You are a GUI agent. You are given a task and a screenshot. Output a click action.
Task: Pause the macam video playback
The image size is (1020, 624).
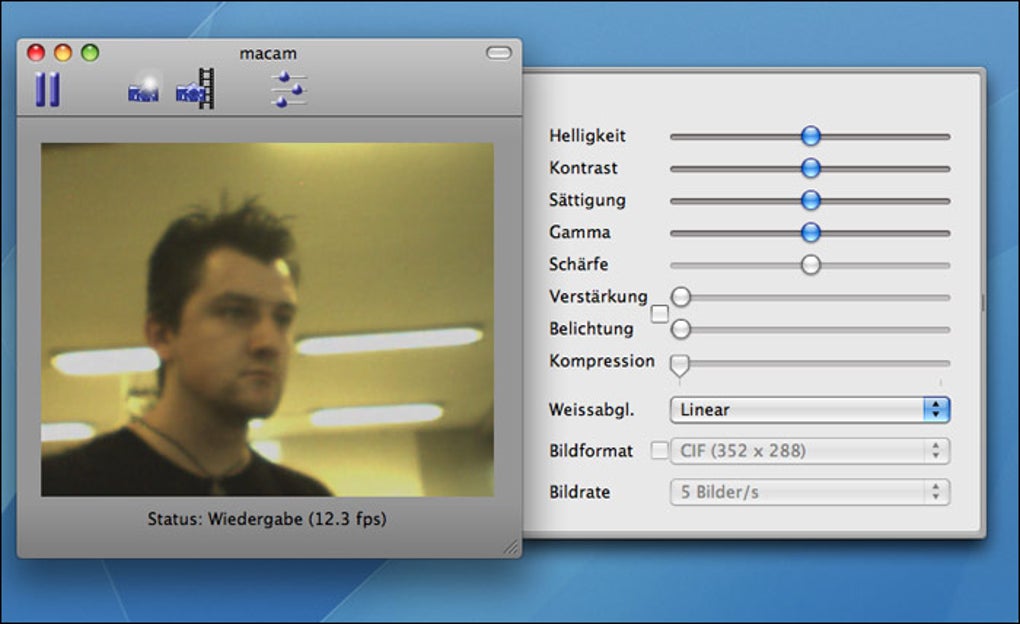pos(47,89)
